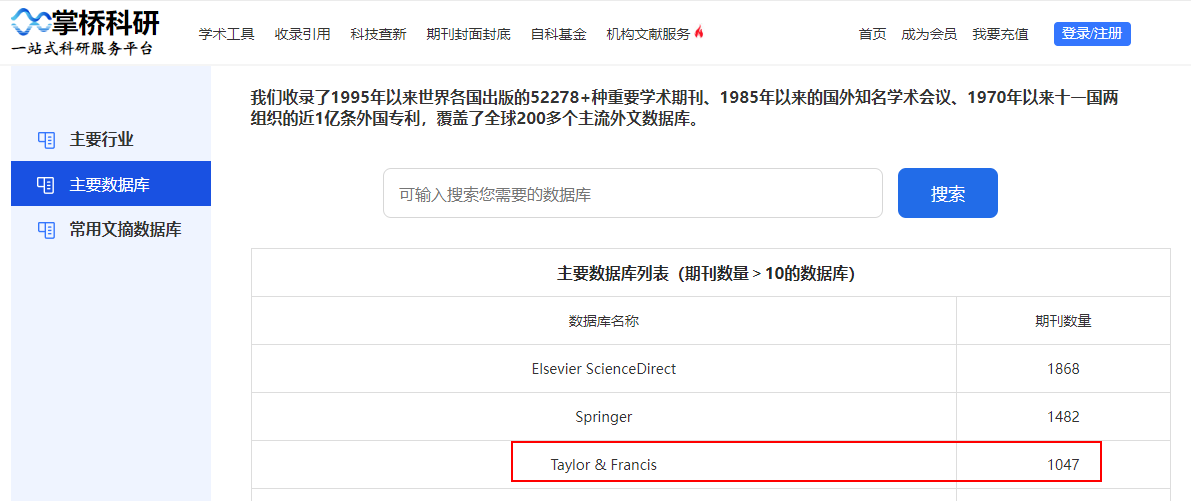
Task: Click the 登录/注册 button
Action: [x=1092, y=34]
